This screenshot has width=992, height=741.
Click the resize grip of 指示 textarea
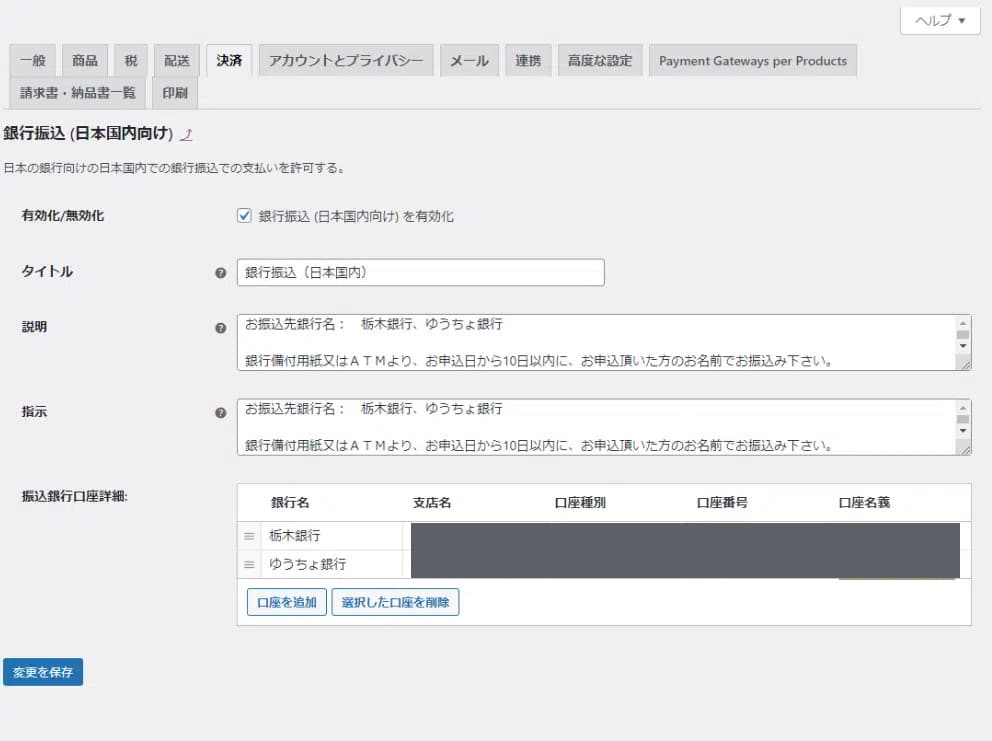(964, 448)
